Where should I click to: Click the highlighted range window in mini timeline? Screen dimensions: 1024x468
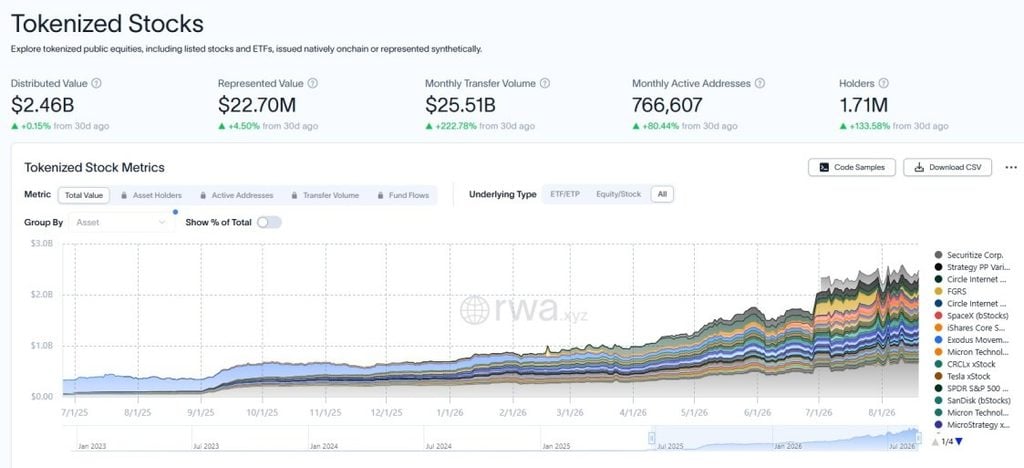[784, 439]
